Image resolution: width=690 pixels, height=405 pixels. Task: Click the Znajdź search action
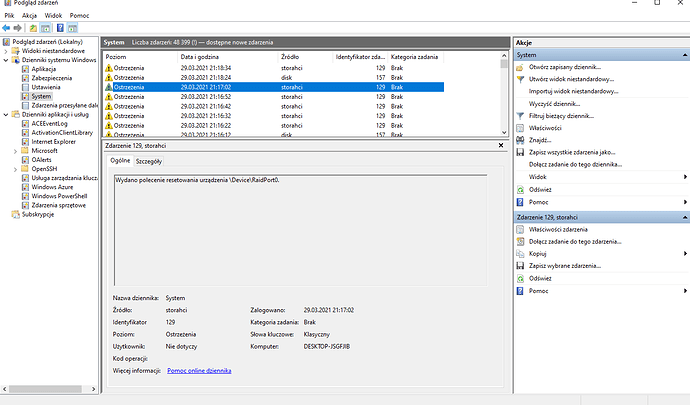pyautogui.click(x=540, y=140)
